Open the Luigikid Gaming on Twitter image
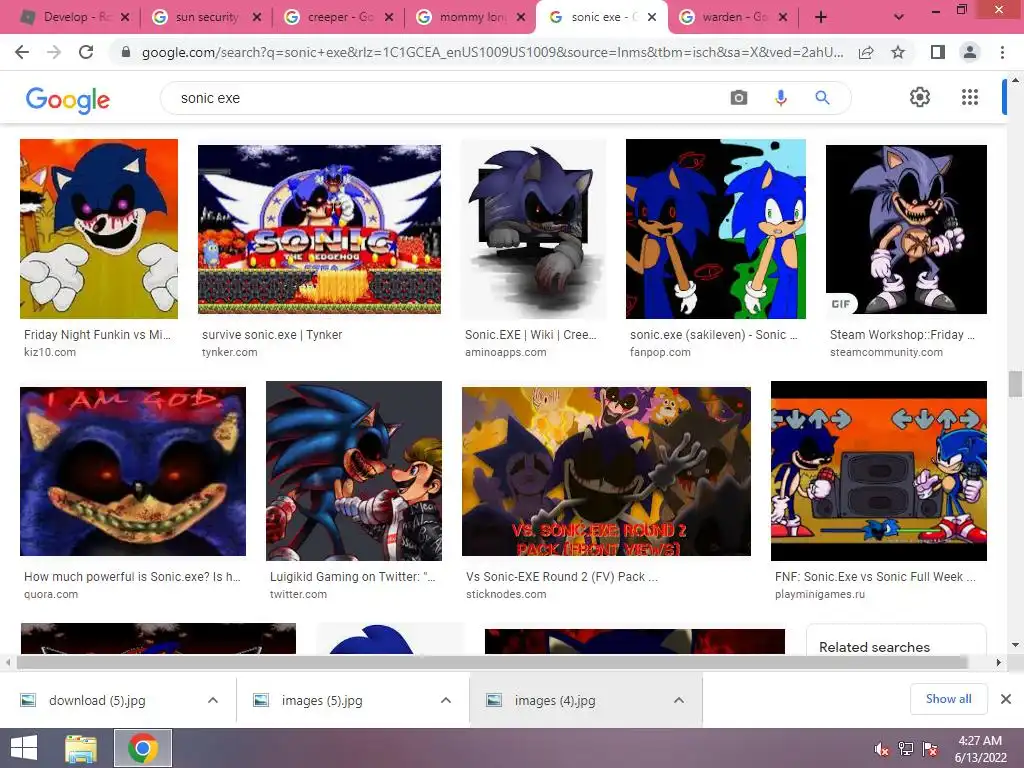This screenshot has width=1024, height=768. point(354,471)
